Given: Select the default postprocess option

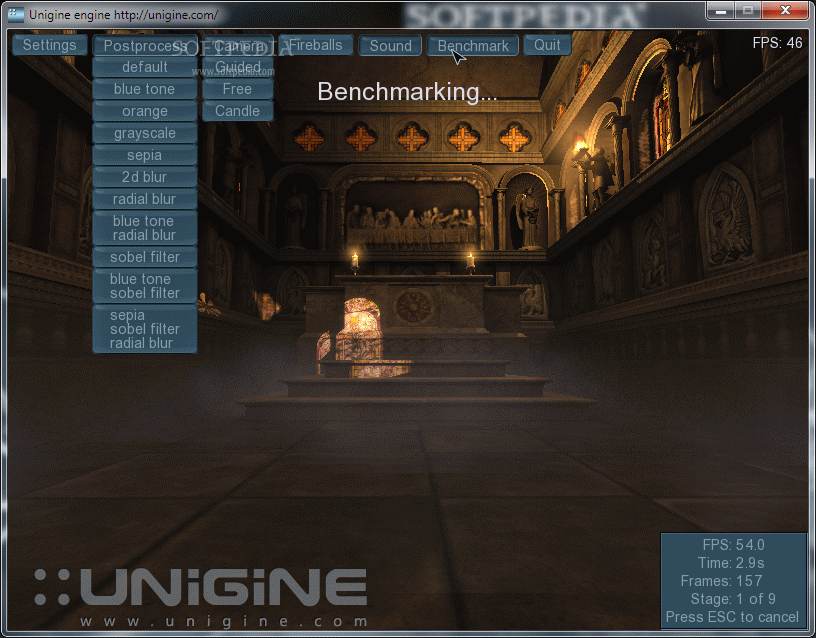Looking at the screenshot, I should click(145, 67).
